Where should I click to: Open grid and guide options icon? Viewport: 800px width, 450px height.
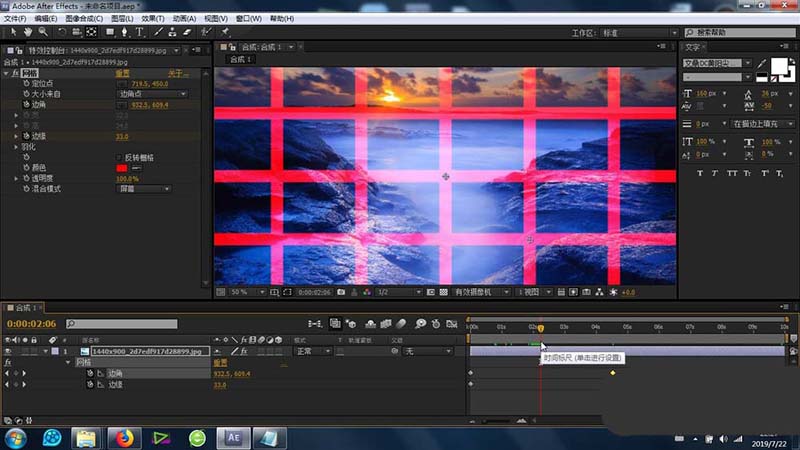tap(274, 292)
